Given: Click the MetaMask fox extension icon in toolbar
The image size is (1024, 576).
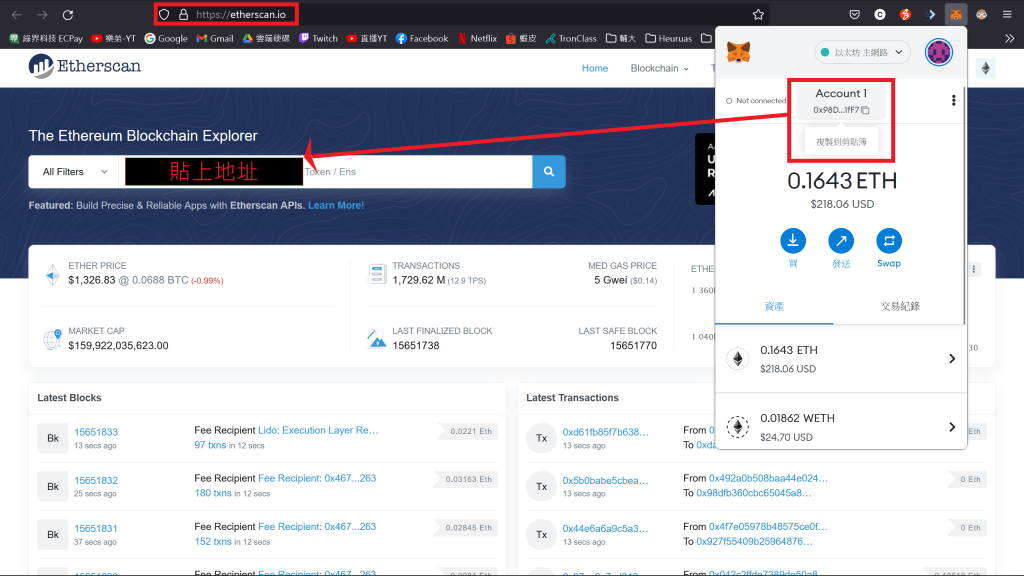Looking at the screenshot, I should coord(956,14).
